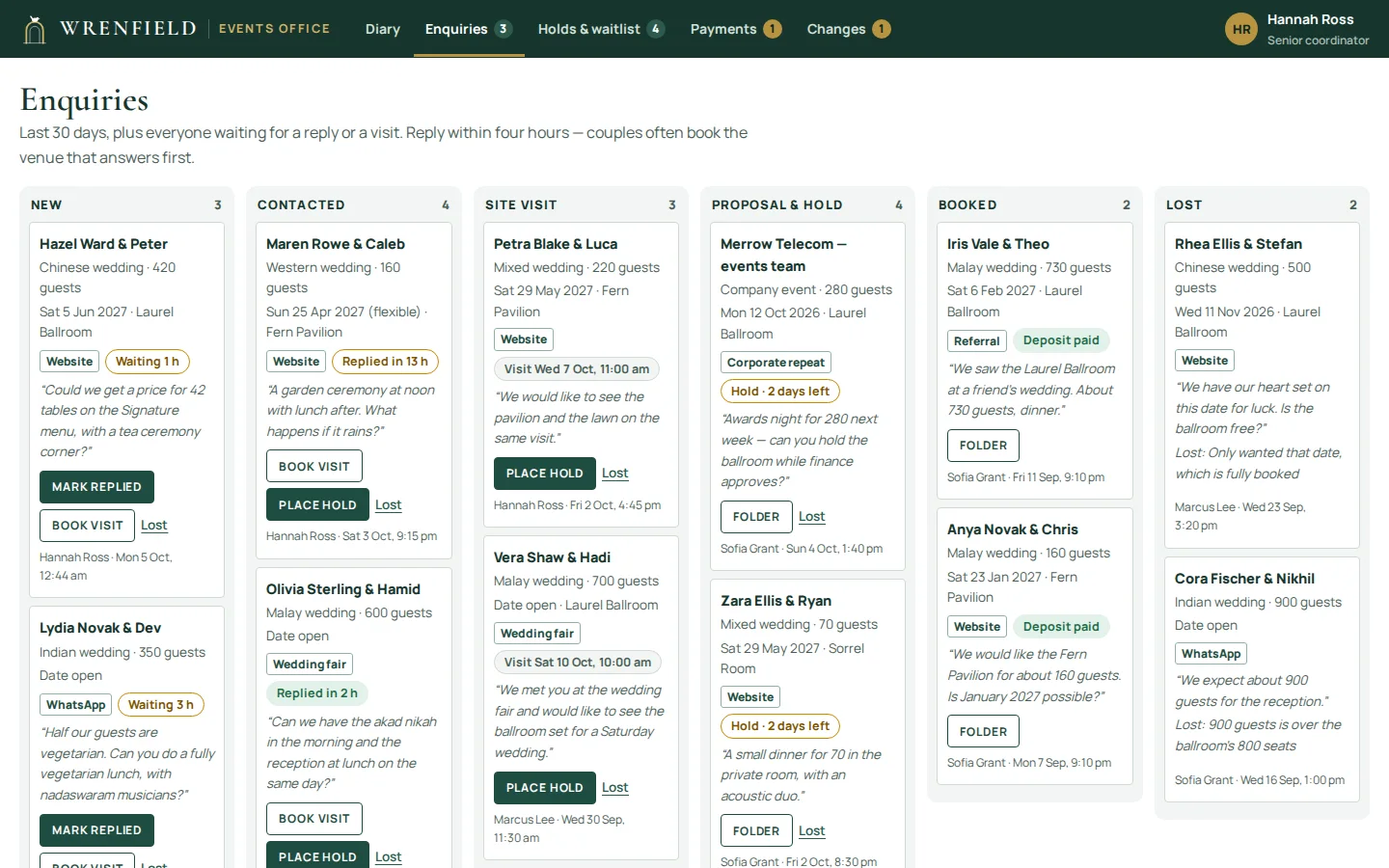The image size is (1389, 868).
Task: Mark Lydia Novak & Dev enquiry replied
Action: pos(96,830)
